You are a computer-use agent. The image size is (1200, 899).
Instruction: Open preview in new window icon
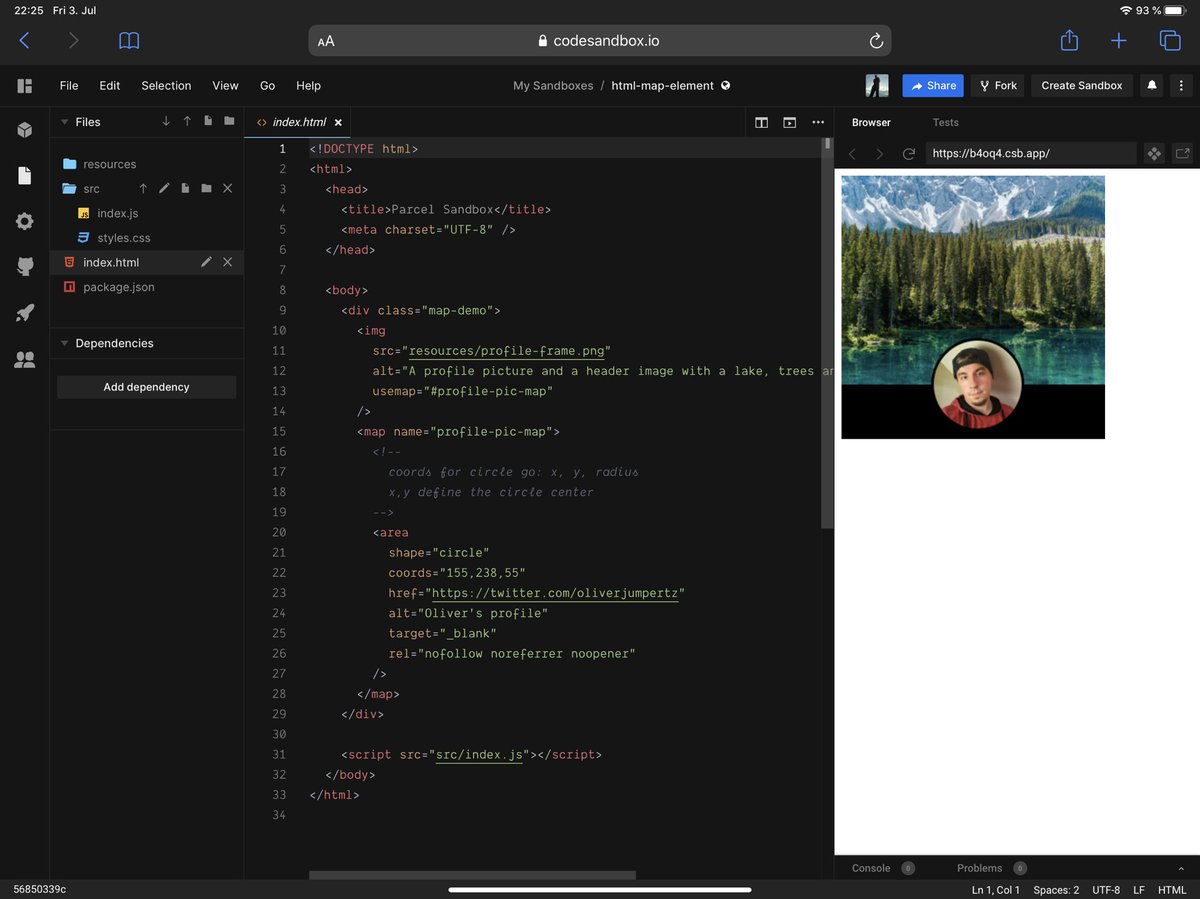click(1183, 154)
